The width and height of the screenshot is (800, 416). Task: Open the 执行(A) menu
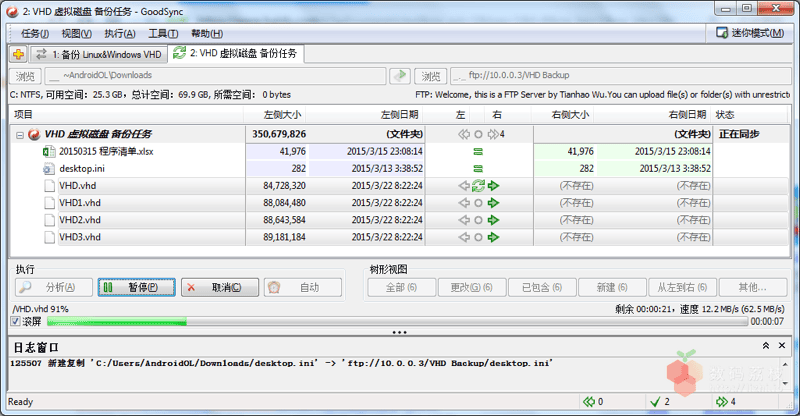coord(120,34)
